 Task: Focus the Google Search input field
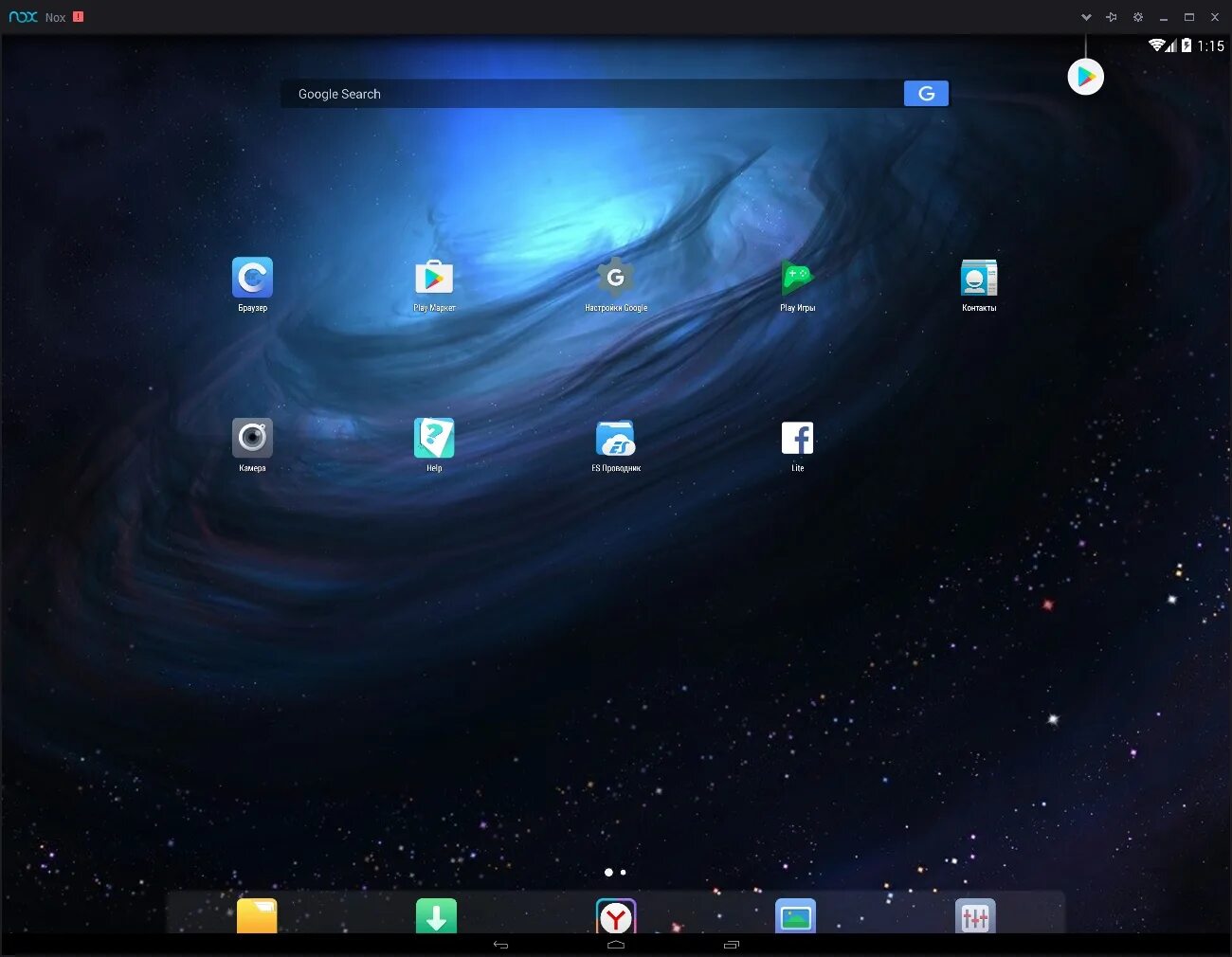592,93
